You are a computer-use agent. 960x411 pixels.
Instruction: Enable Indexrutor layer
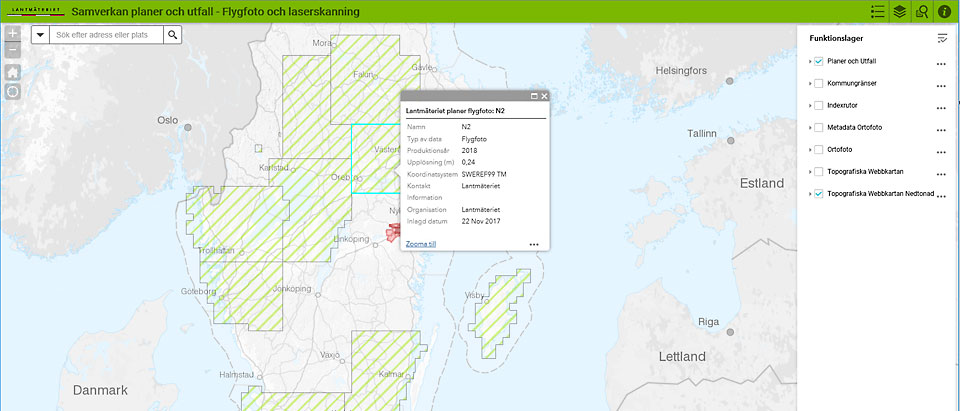tap(818, 105)
